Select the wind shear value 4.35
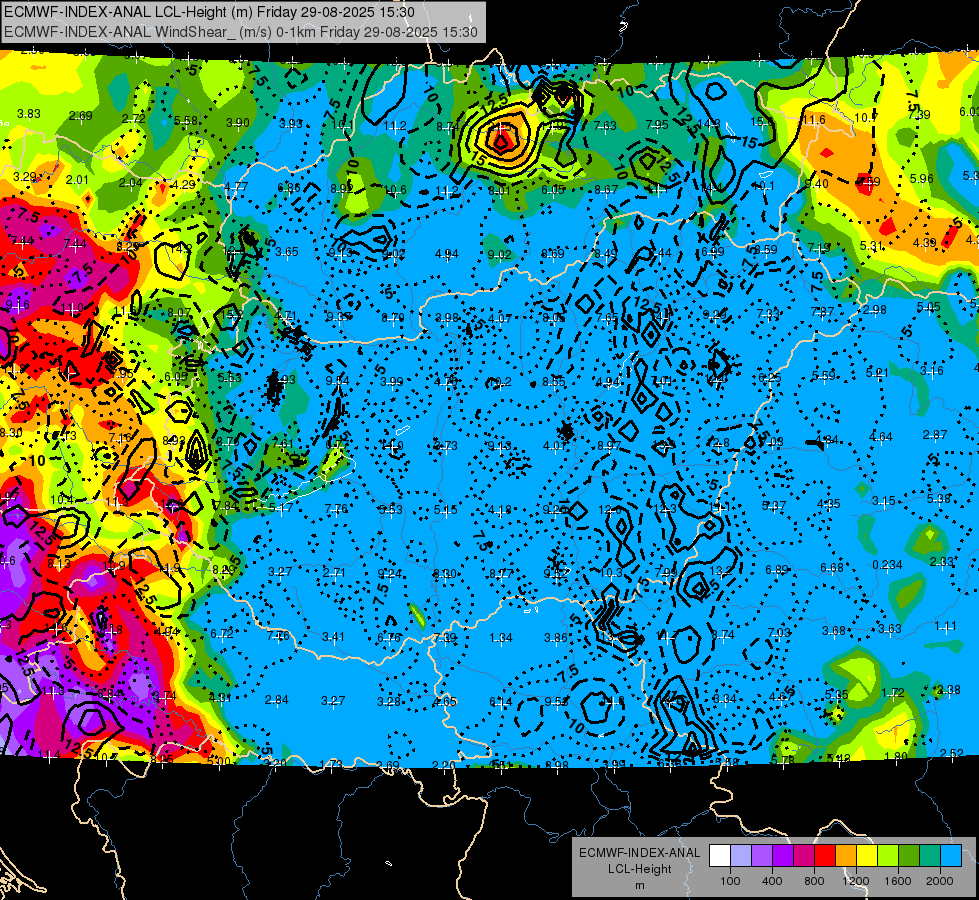The height and width of the screenshot is (900, 979). 829,503
